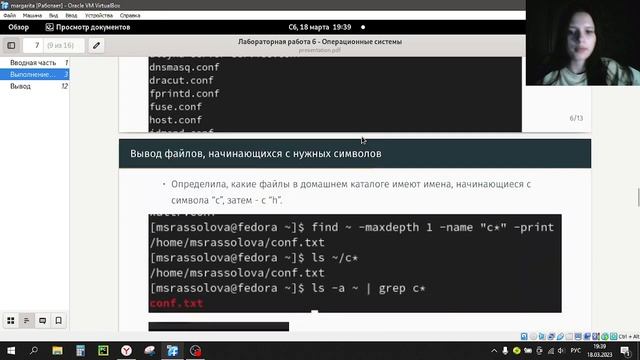Switch the 'РУС' input language indicator
This screenshot has height=360, width=640.
[x=576, y=351]
